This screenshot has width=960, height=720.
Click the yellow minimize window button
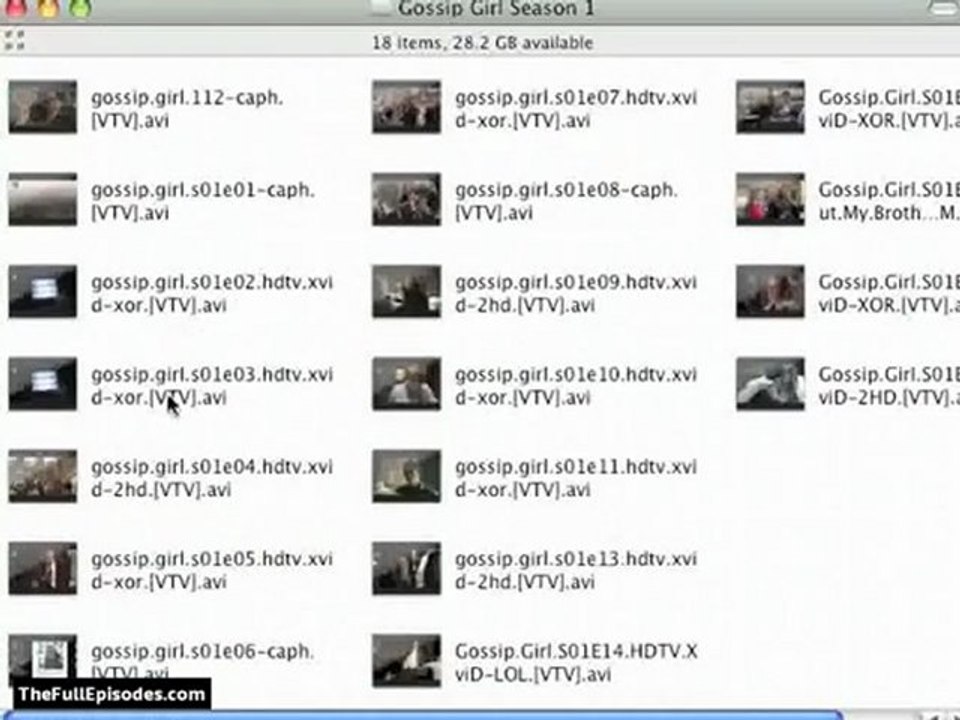pyautogui.click(x=48, y=7)
